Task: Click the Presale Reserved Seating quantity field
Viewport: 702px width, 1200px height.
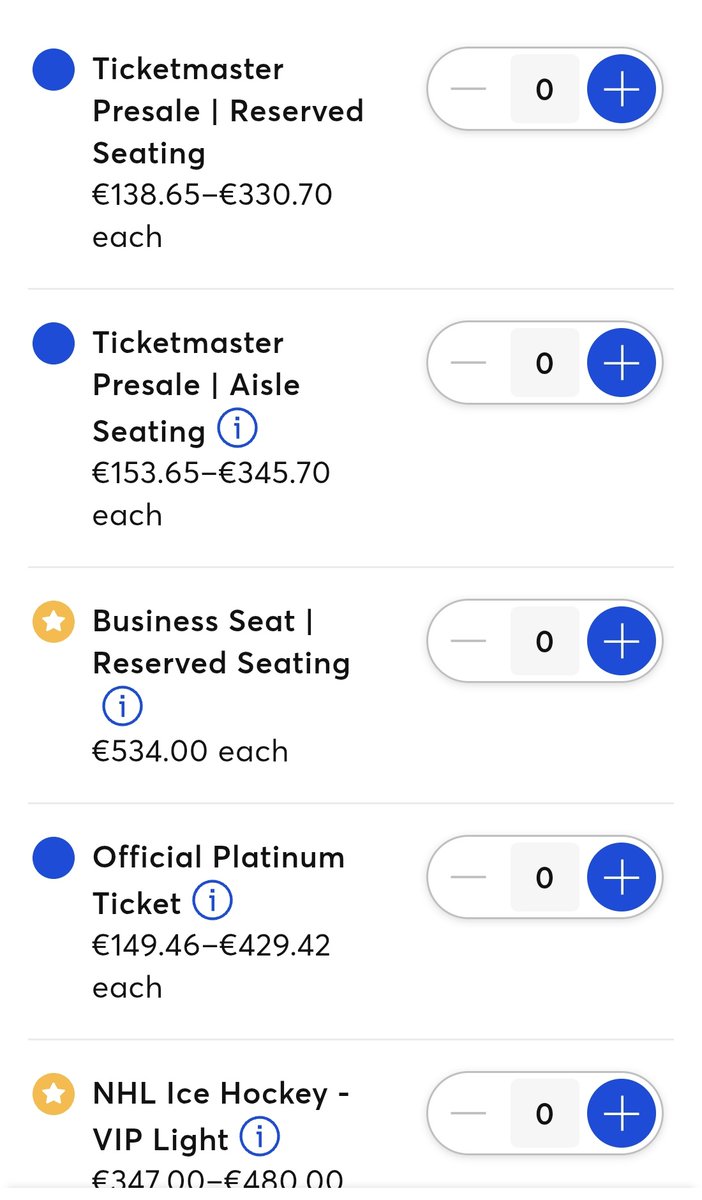Action: (x=544, y=89)
